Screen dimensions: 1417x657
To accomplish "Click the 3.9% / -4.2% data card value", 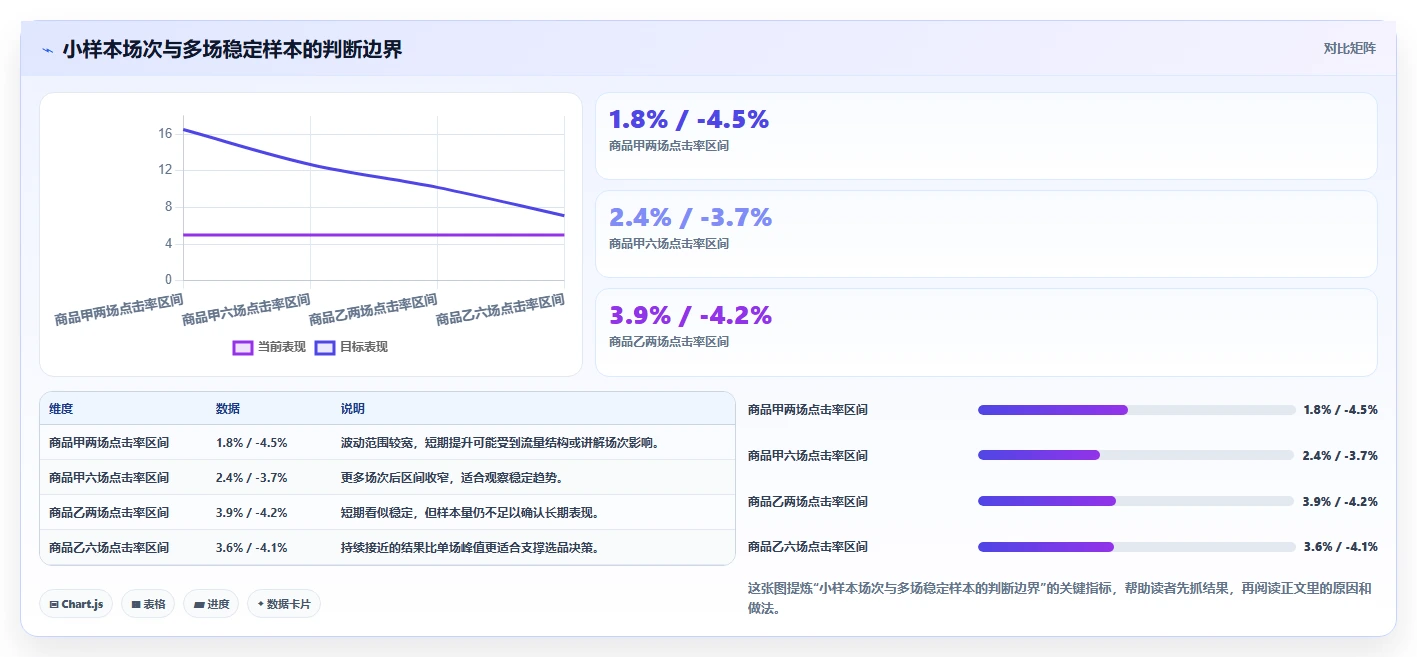I will [x=690, y=316].
